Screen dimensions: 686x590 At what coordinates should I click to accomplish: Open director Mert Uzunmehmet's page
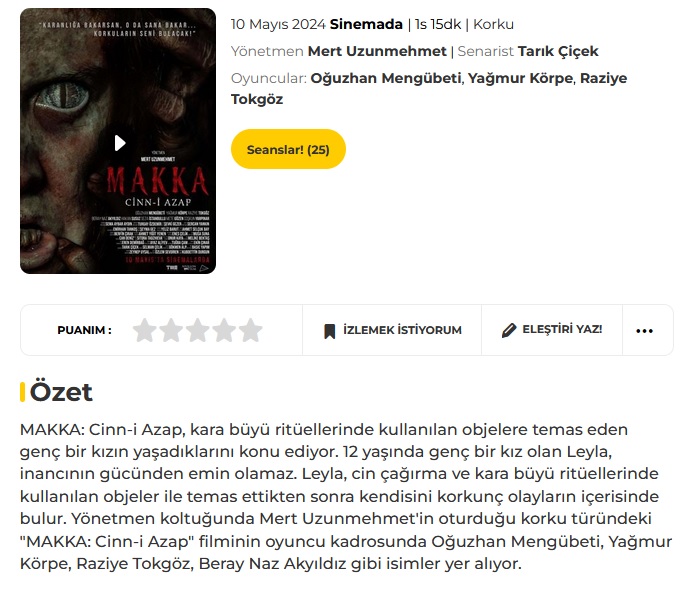coord(377,51)
